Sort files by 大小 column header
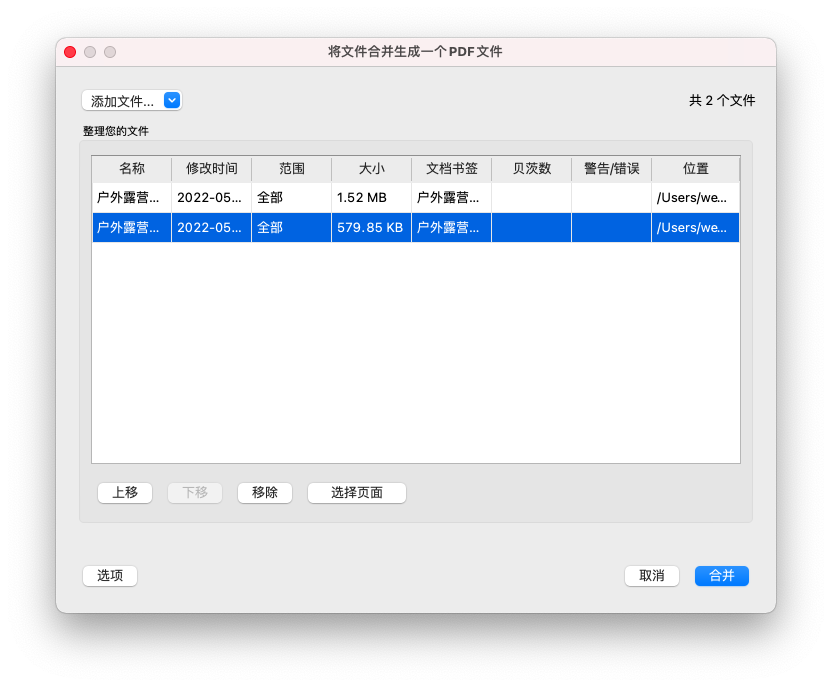Screen dimensions: 832x687 (372, 169)
